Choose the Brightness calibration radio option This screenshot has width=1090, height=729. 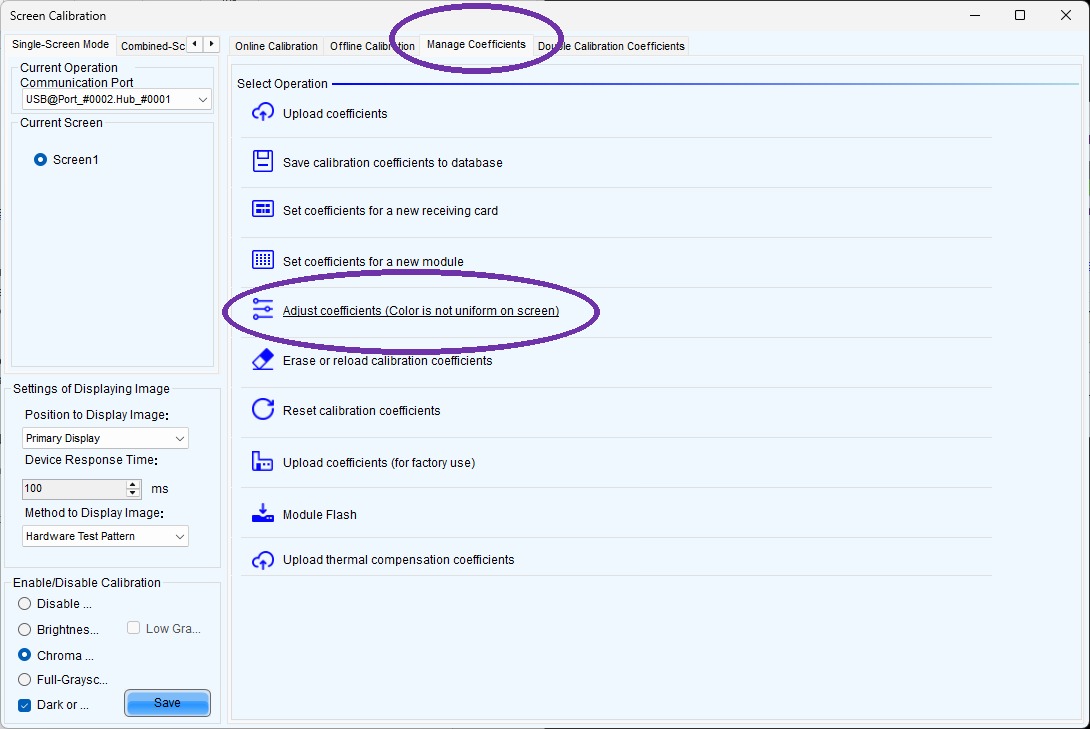(x=24, y=630)
